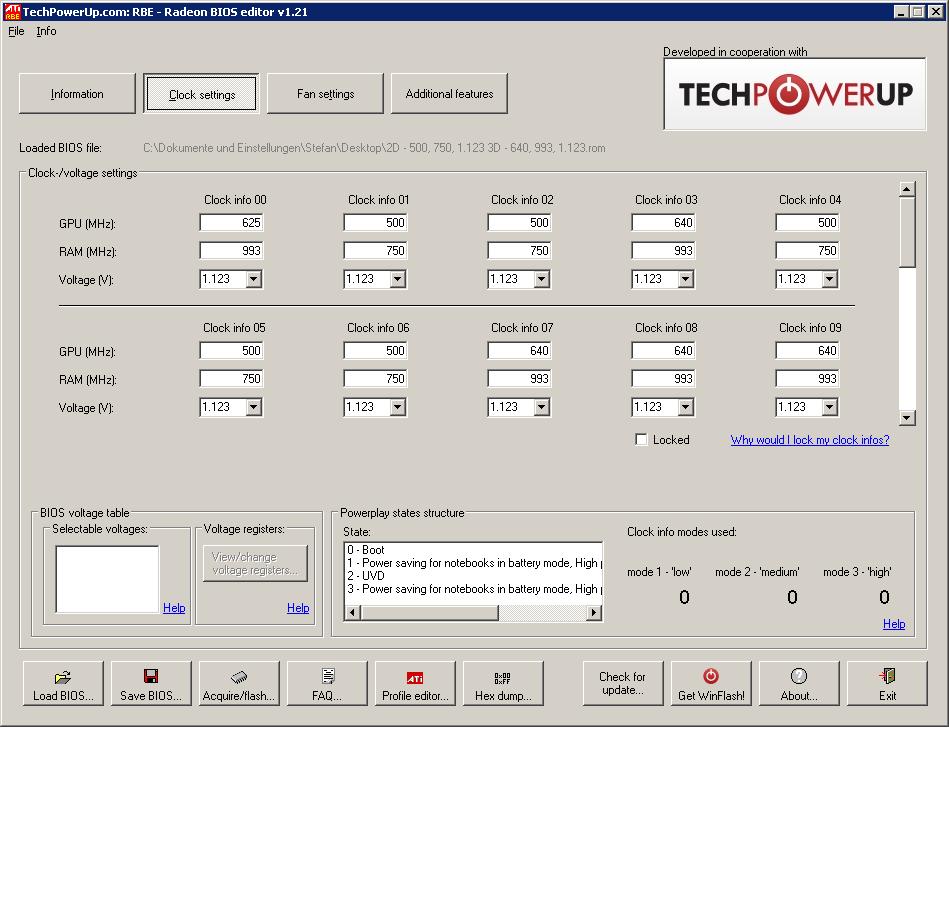Click the Check for update button
This screenshot has width=949, height=897.
pyautogui.click(x=623, y=683)
